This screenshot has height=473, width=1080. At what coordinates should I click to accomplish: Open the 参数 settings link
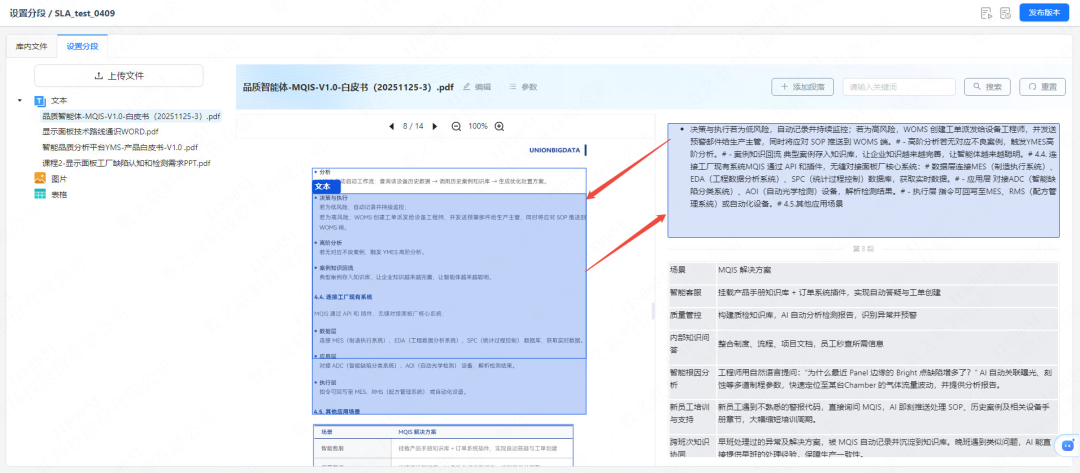click(523, 87)
